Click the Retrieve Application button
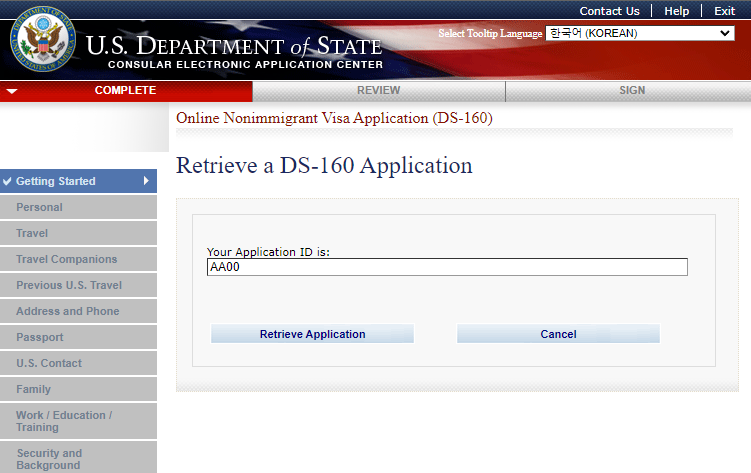Viewport: 751px width, 473px height. (312, 334)
